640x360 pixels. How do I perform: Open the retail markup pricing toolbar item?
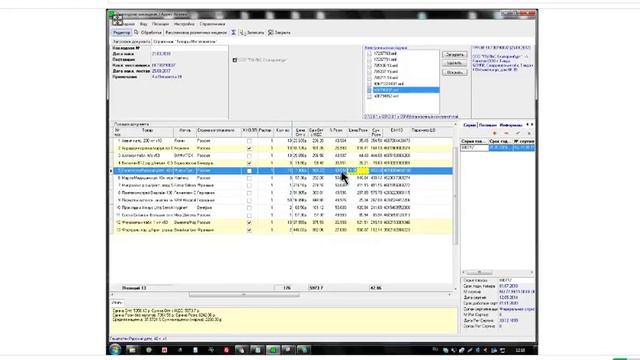coord(196,32)
